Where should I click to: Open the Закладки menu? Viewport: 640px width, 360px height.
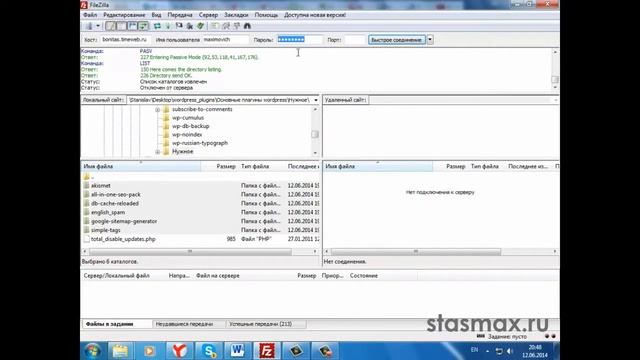236,15
